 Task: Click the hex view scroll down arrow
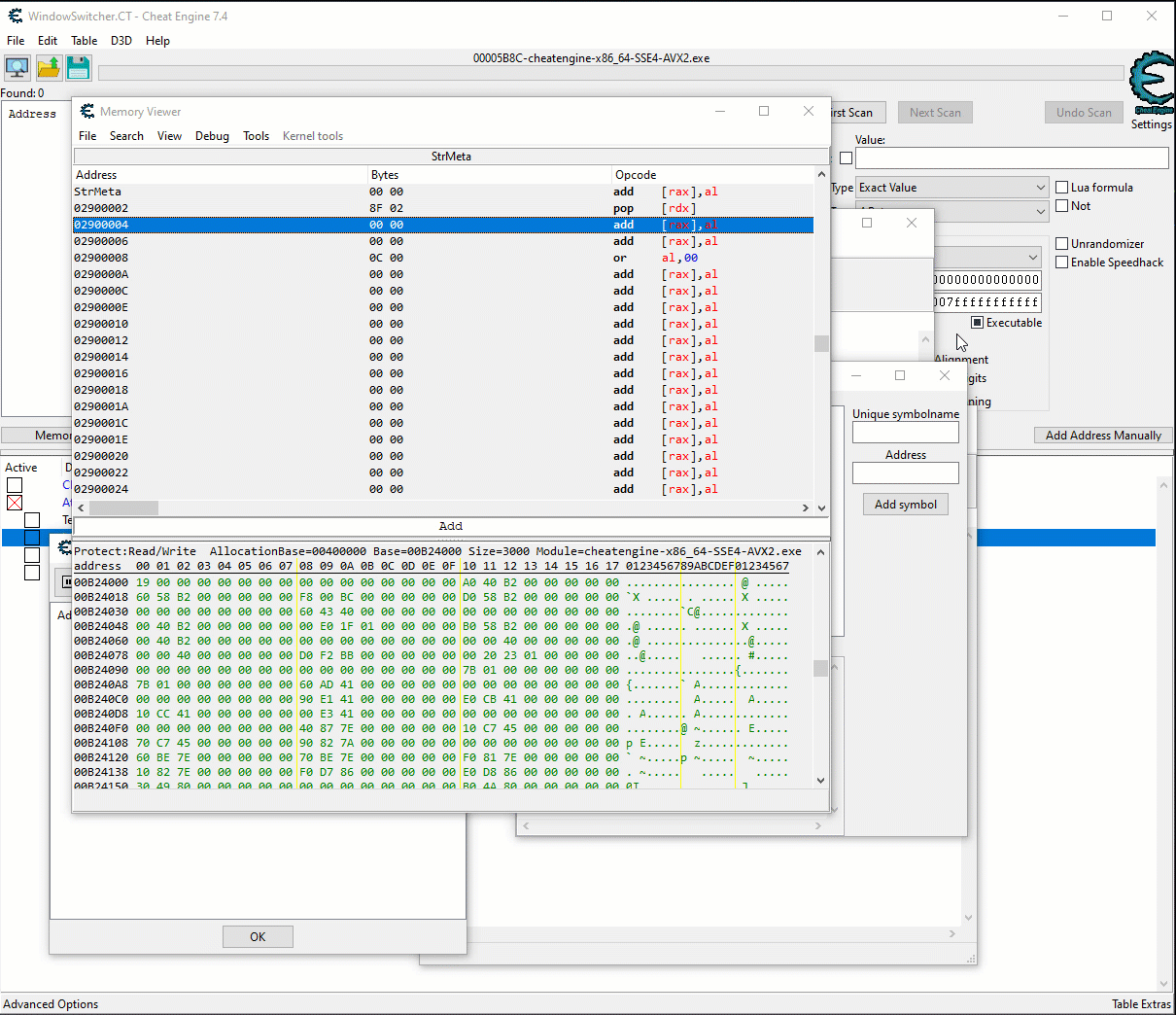821,780
